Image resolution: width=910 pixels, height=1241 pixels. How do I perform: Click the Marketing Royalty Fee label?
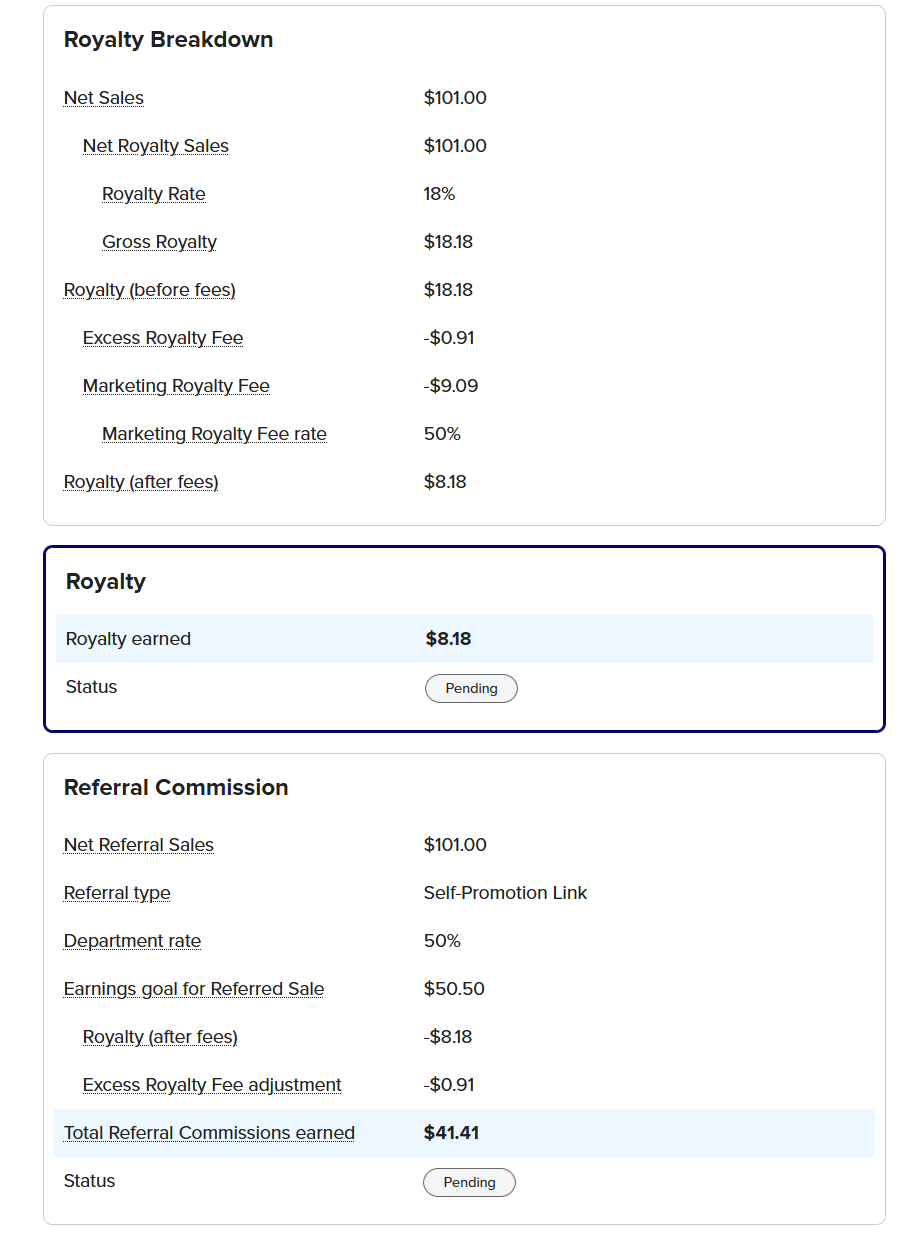click(176, 386)
